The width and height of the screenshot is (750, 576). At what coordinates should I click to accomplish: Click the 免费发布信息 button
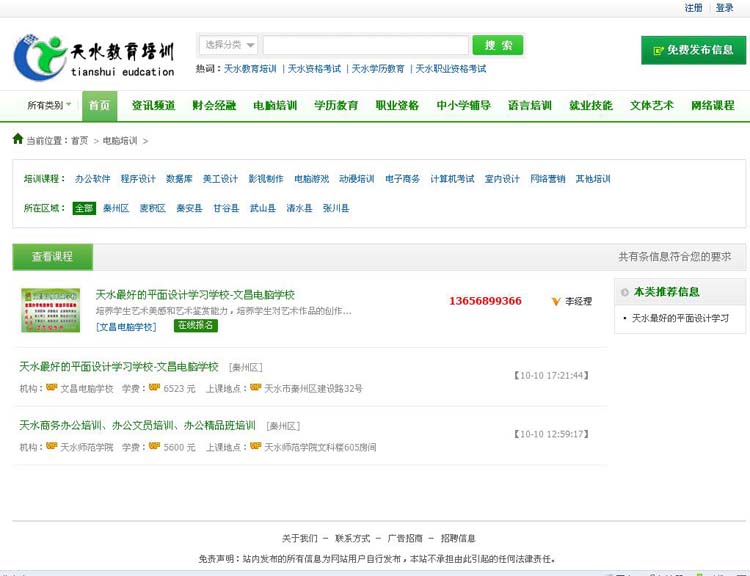(693, 50)
